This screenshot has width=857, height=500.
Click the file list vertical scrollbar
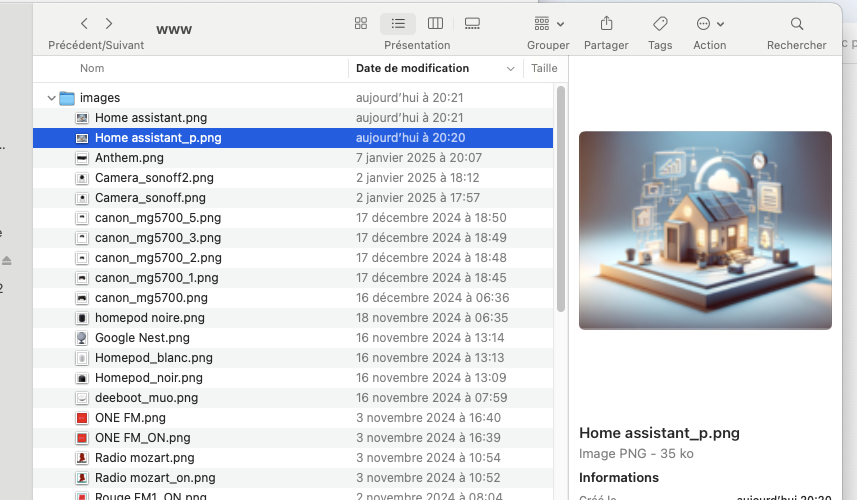[x=561, y=199]
